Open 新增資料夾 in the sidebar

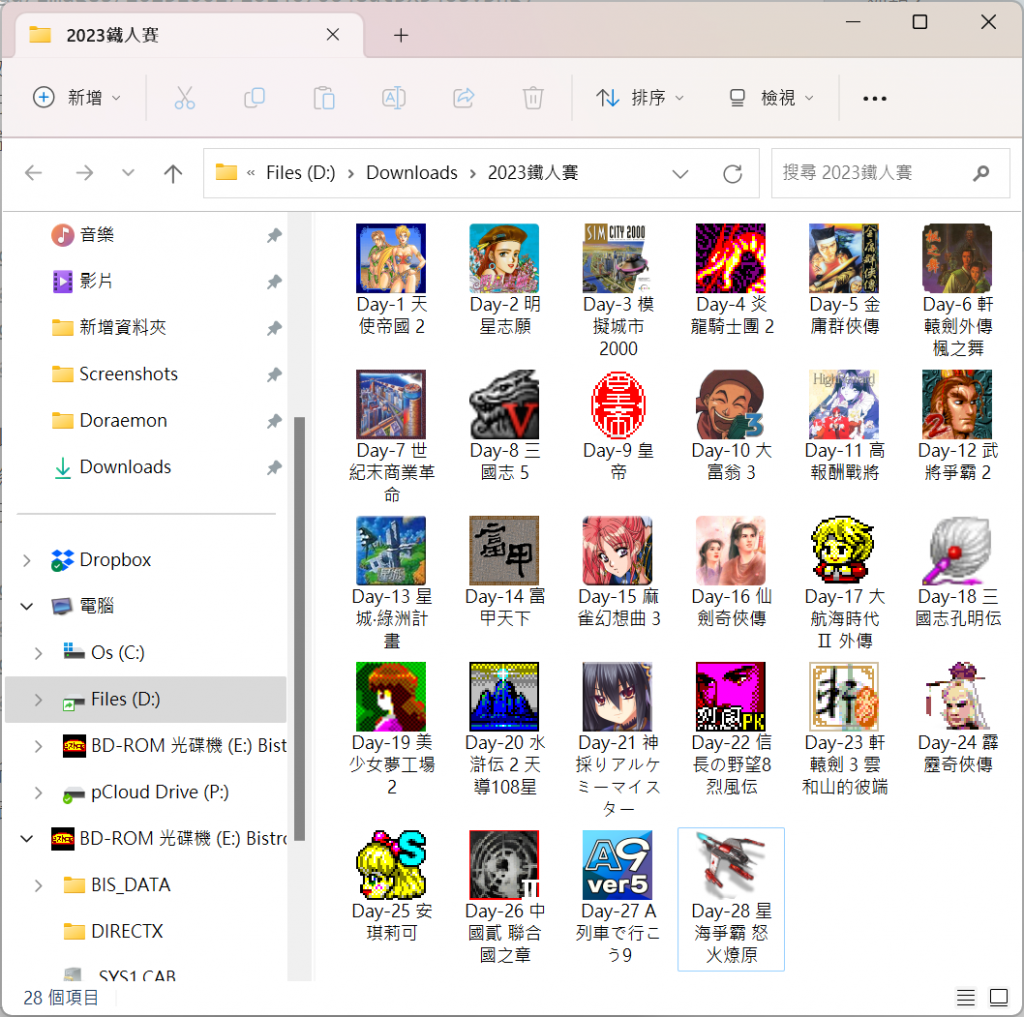(122, 327)
